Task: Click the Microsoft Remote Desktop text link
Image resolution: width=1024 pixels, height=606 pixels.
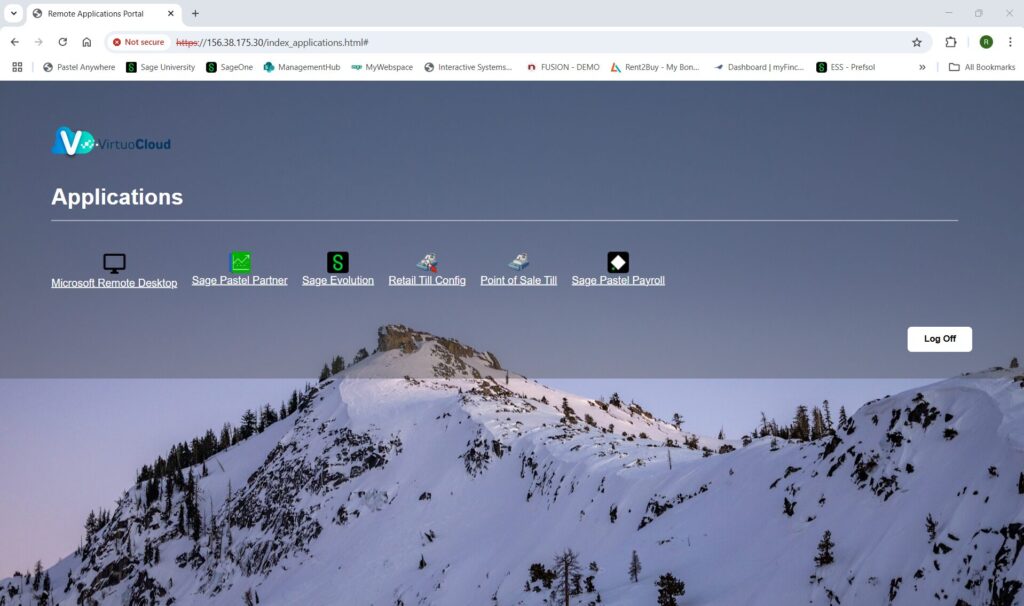Action: click(x=114, y=283)
